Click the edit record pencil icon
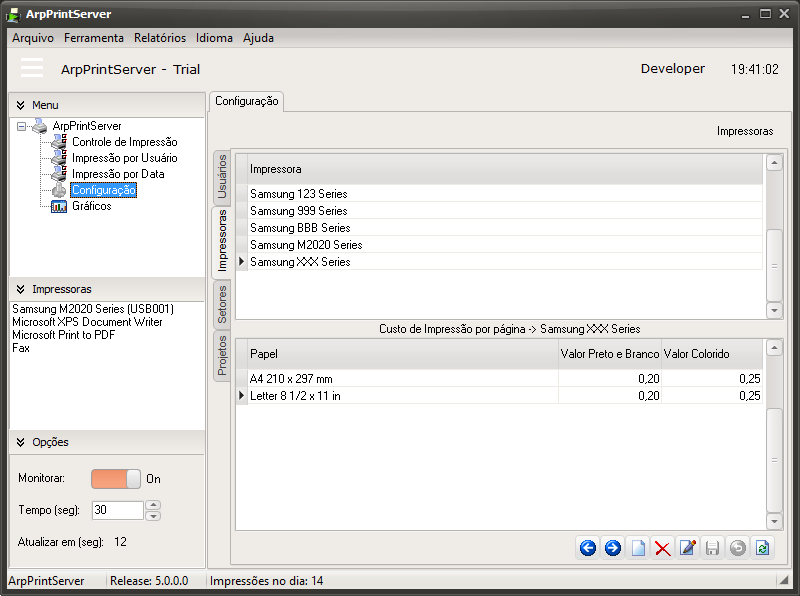Screen dimensions: 800x596 coord(687,548)
